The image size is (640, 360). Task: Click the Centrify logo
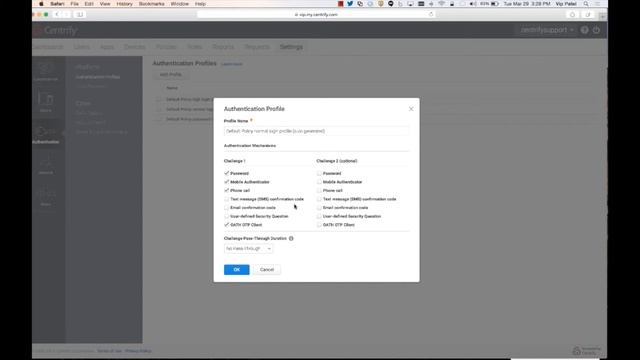click(x=56, y=30)
